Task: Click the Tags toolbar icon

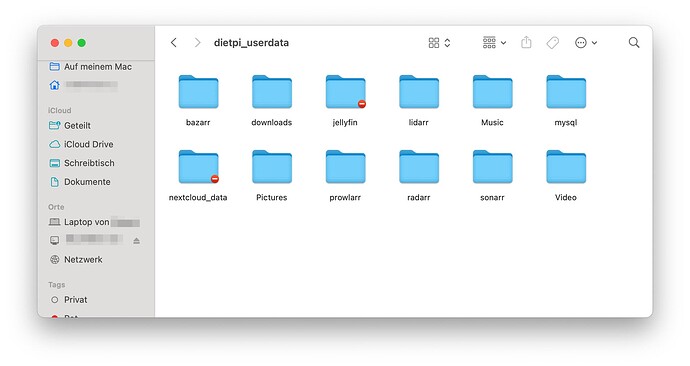Action: click(x=553, y=43)
